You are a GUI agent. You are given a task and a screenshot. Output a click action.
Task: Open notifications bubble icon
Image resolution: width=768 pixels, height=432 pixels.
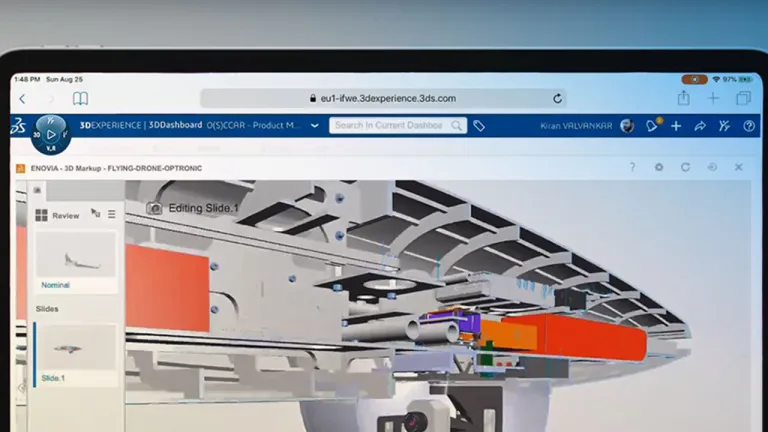tap(652, 126)
